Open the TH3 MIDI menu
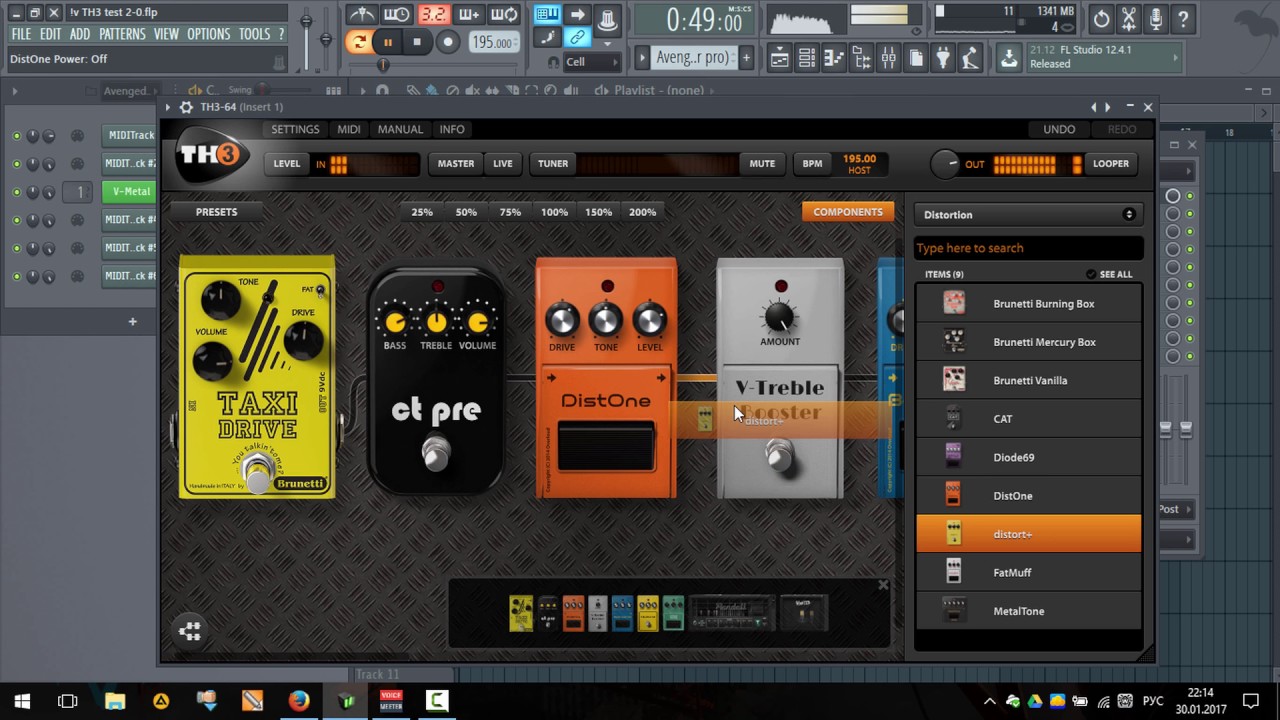The height and width of the screenshot is (720, 1280). tap(349, 129)
